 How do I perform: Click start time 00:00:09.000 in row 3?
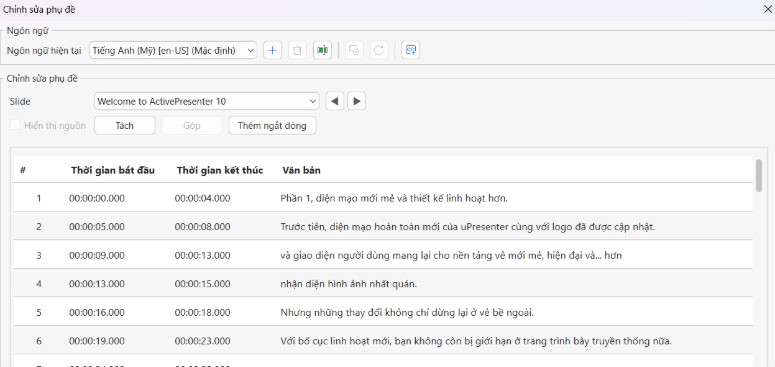pyautogui.click(x=97, y=255)
